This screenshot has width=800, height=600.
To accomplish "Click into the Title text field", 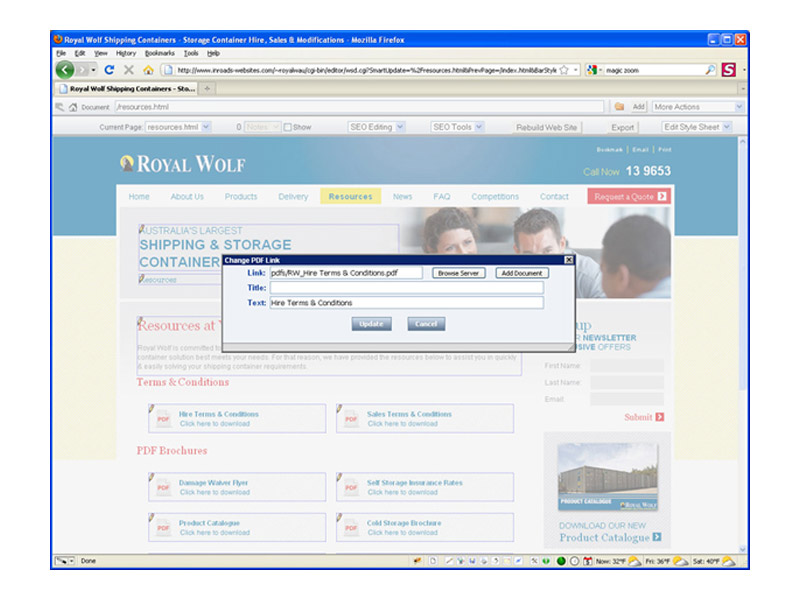I will coord(406,288).
